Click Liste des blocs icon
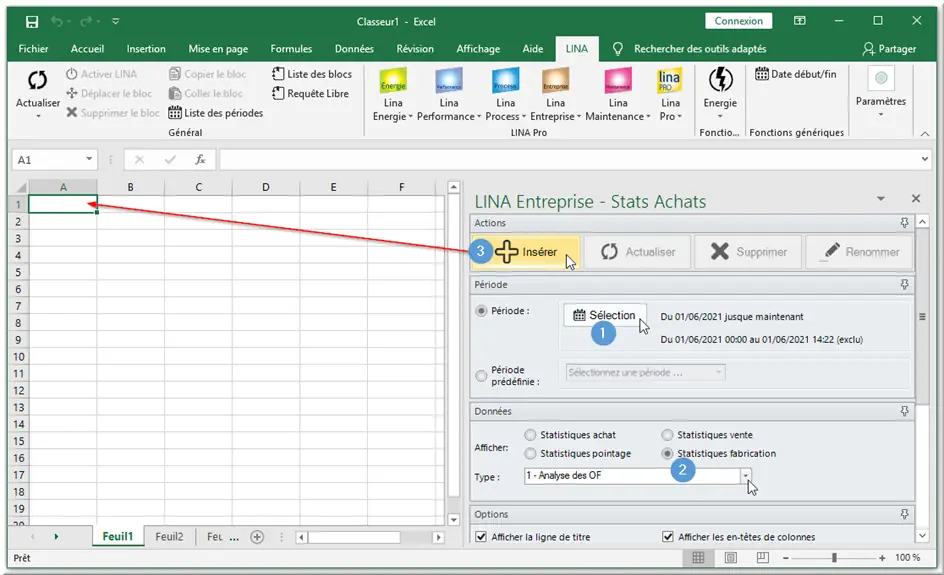Viewport: 944px width, 575px height. (x=278, y=74)
